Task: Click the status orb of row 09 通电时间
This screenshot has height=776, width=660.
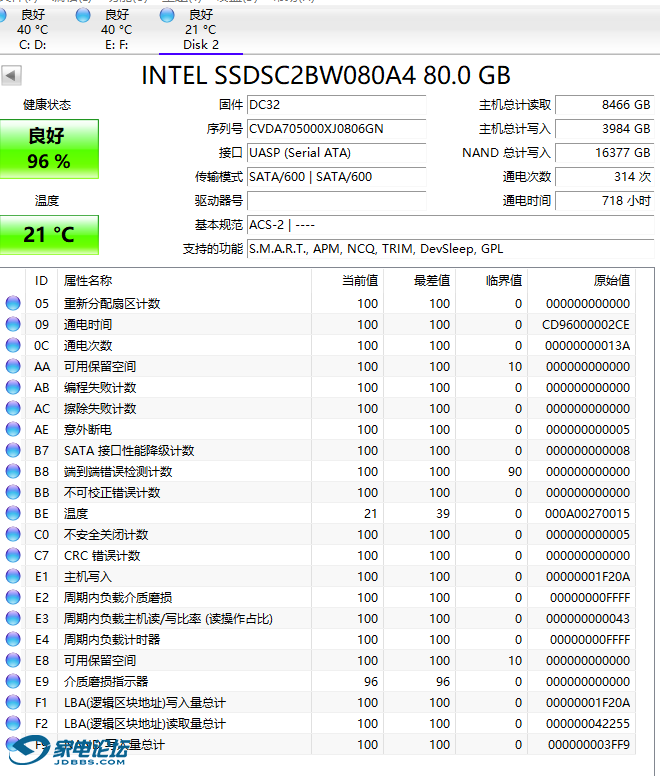Action: click(13, 324)
